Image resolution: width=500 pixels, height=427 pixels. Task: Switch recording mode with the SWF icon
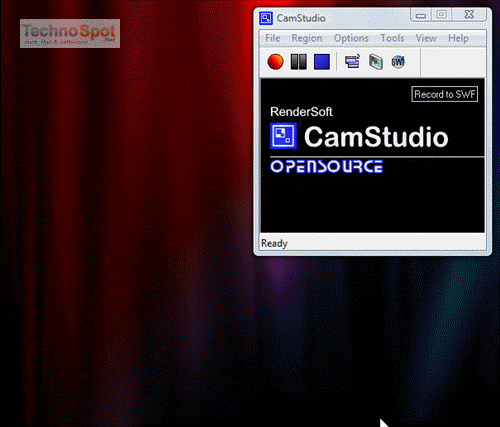click(398, 62)
